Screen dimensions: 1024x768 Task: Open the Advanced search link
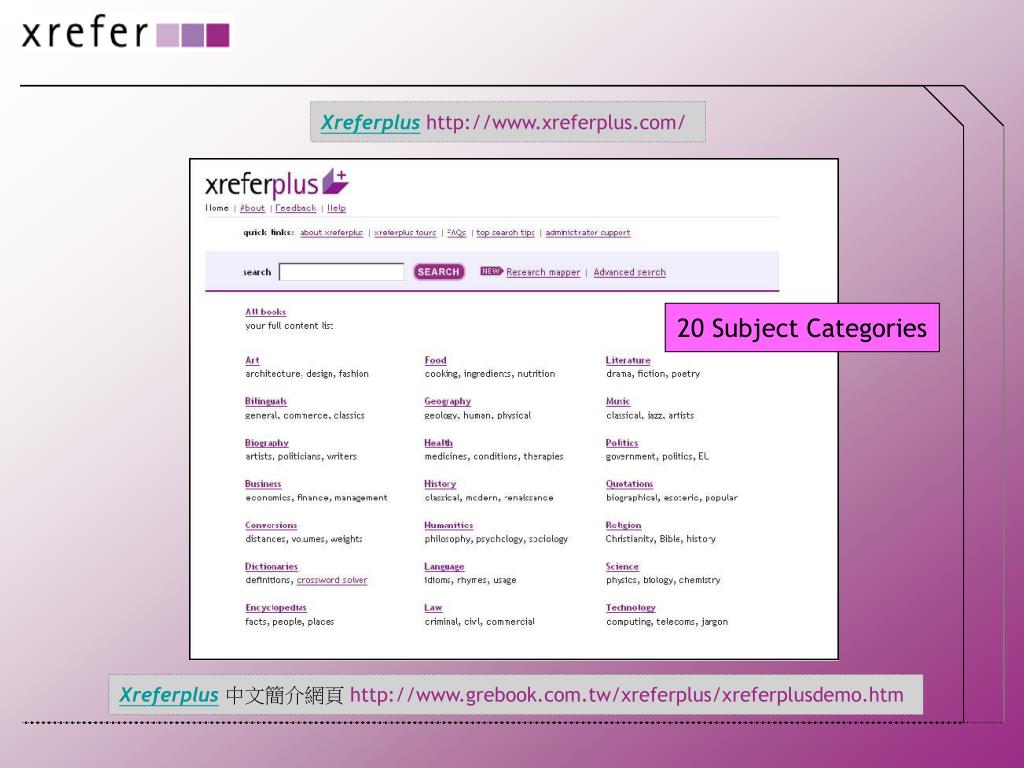630,272
